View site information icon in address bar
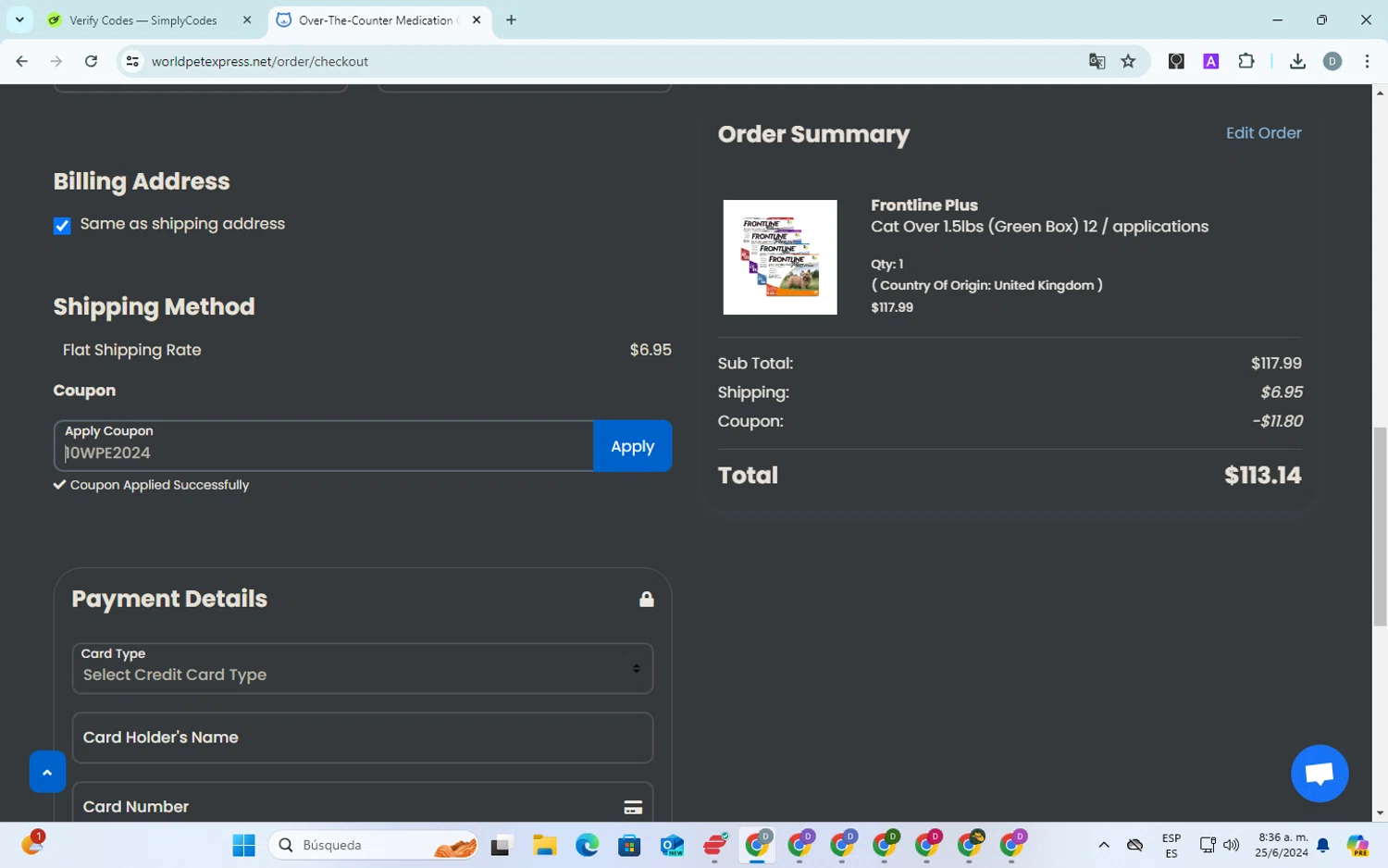This screenshot has width=1388, height=868. [132, 61]
